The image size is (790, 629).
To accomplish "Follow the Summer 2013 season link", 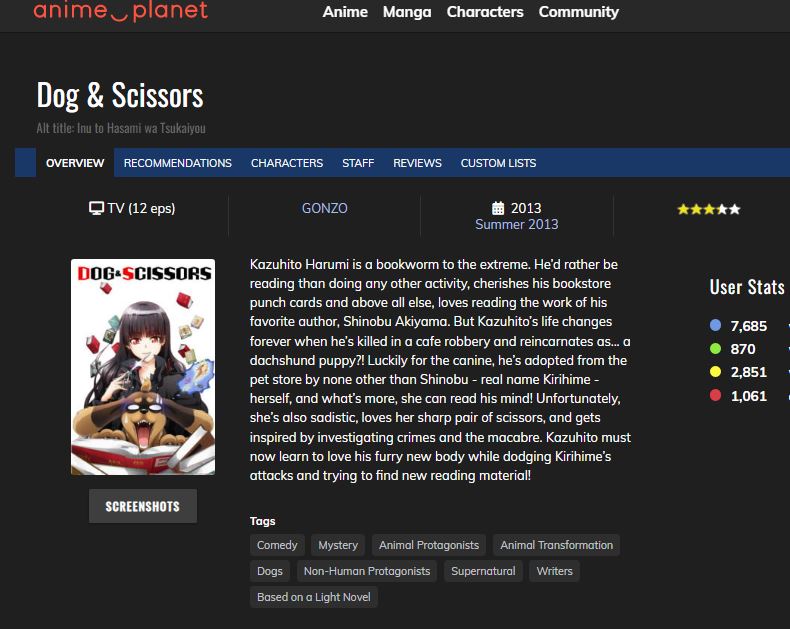I will point(516,224).
